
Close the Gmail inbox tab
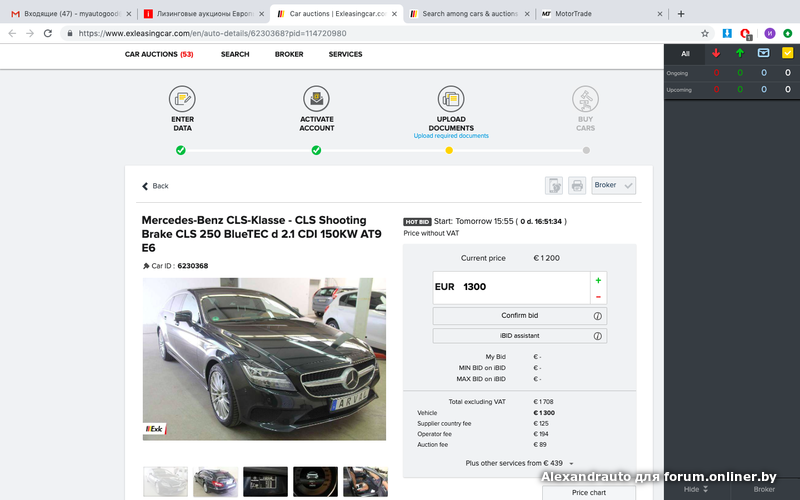click(129, 14)
